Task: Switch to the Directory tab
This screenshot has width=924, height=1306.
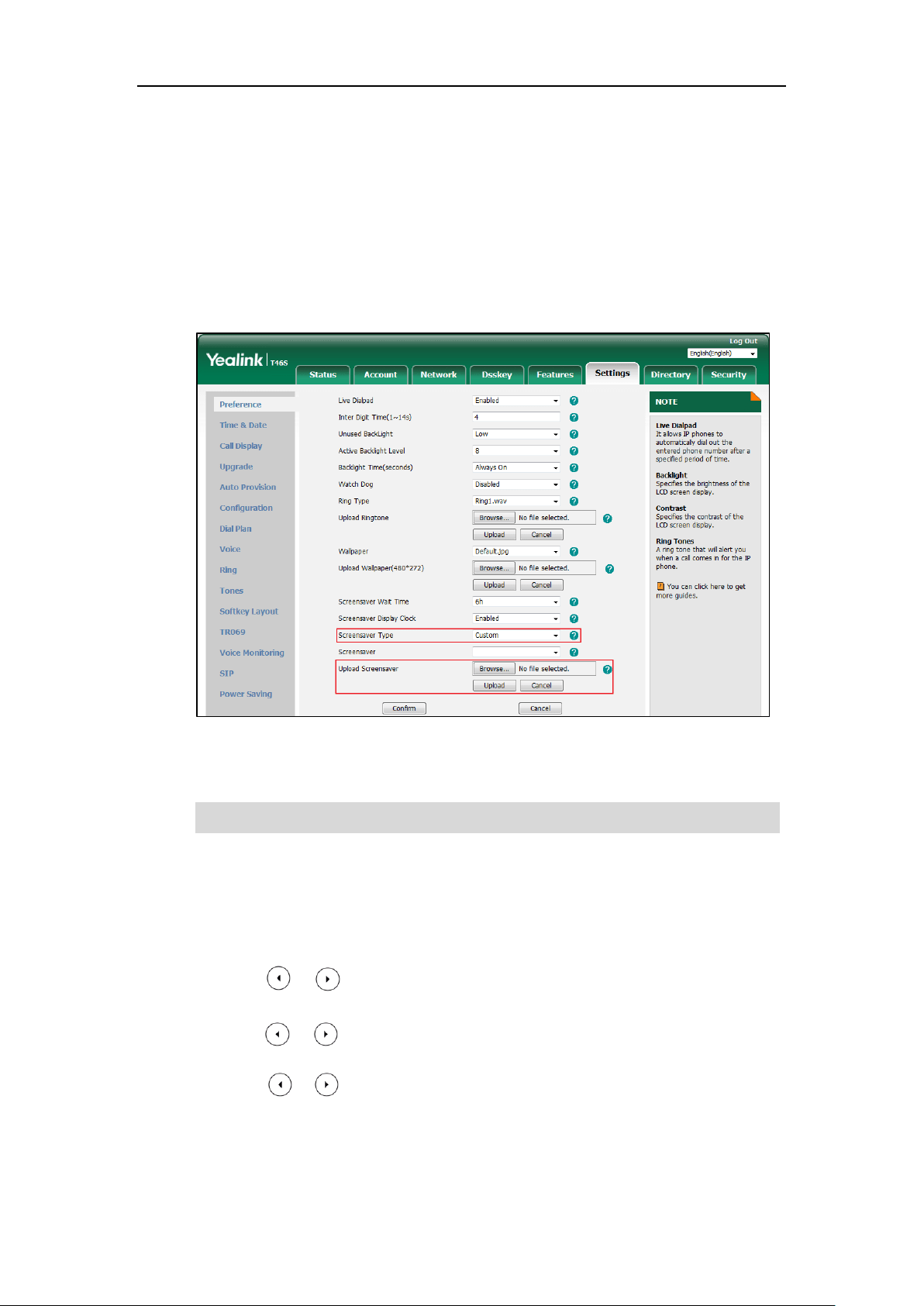Action: [x=671, y=374]
